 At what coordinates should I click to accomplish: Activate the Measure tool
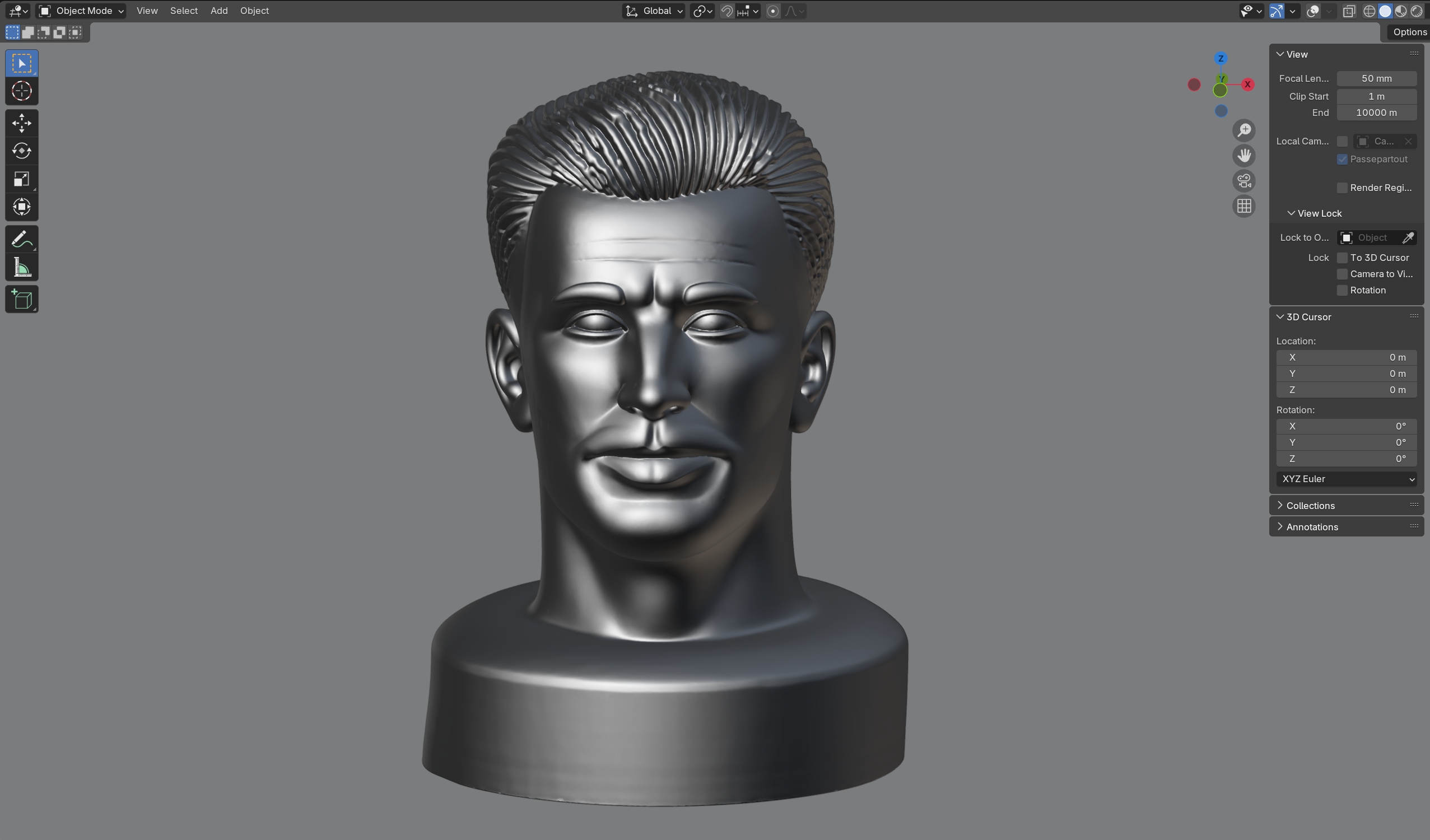tap(21, 268)
